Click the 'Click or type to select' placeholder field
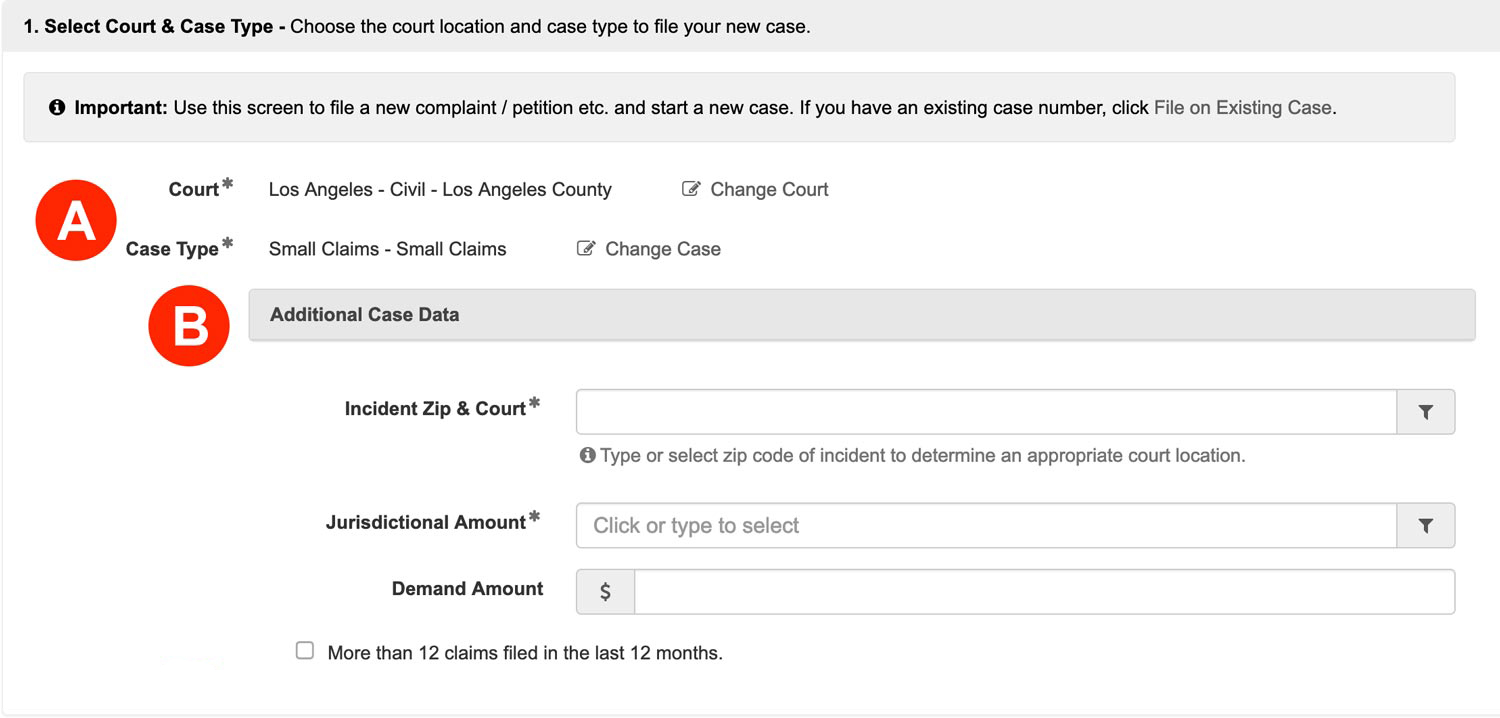The width and height of the screenshot is (1500, 718). coord(985,525)
